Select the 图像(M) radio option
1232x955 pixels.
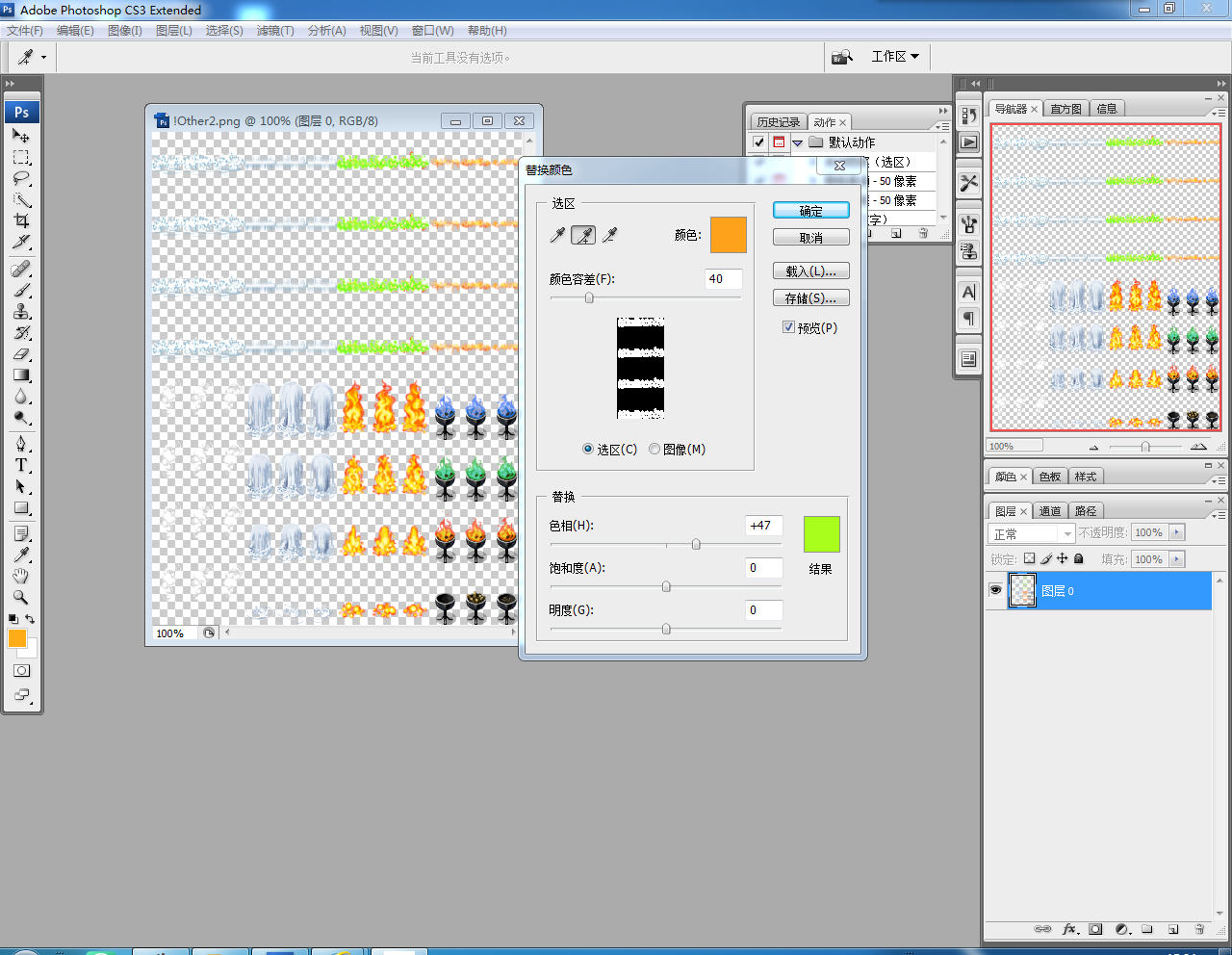[654, 449]
